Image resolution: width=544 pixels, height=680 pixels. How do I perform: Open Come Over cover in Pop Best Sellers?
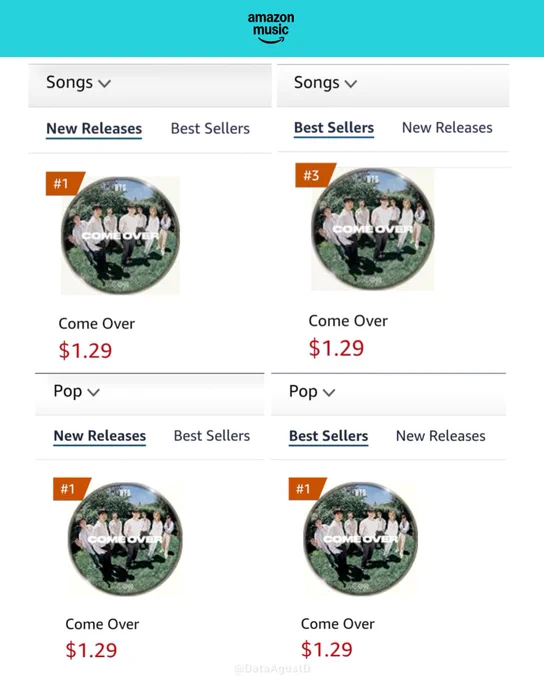(360, 537)
